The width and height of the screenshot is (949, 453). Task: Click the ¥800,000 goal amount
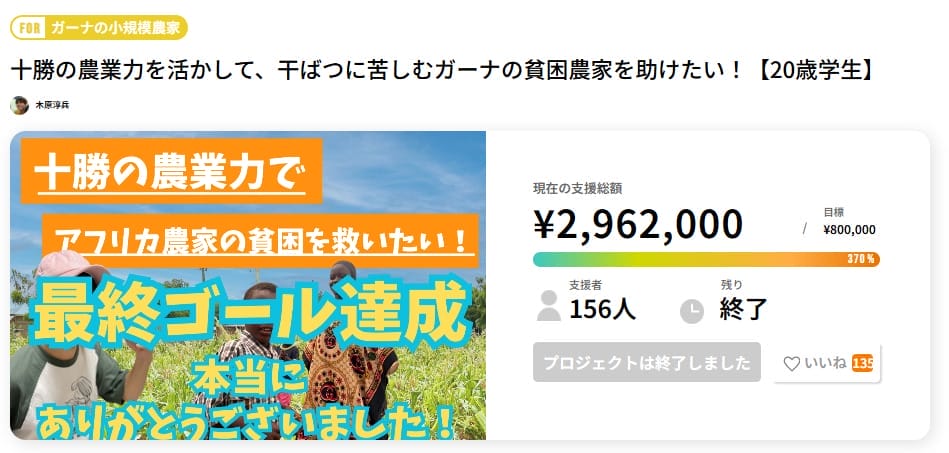pos(849,229)
